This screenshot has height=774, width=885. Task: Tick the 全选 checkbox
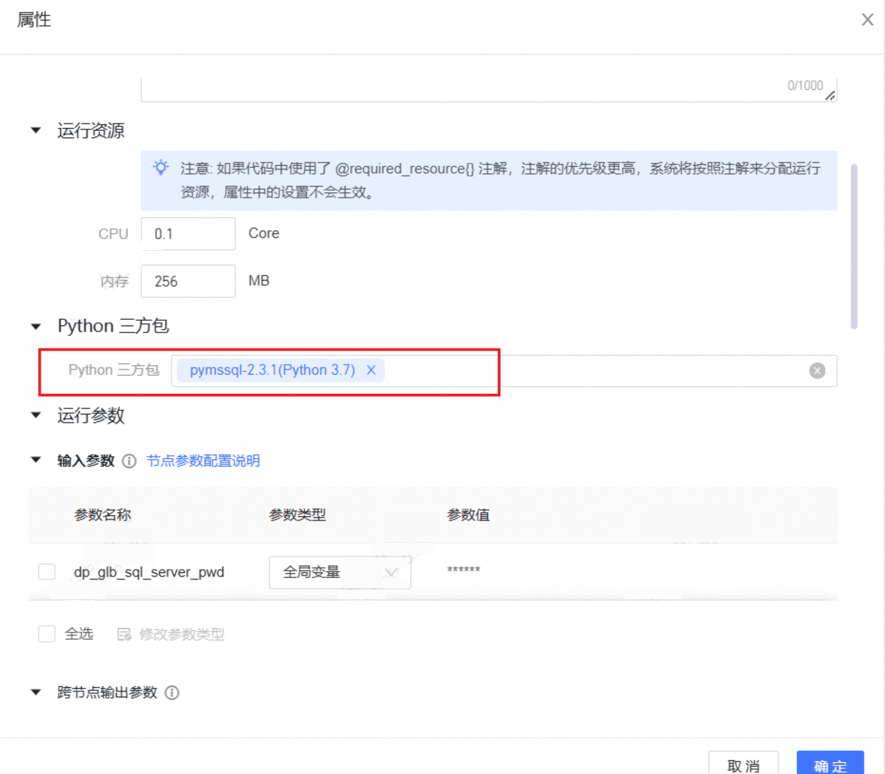[x=47, y=634]
